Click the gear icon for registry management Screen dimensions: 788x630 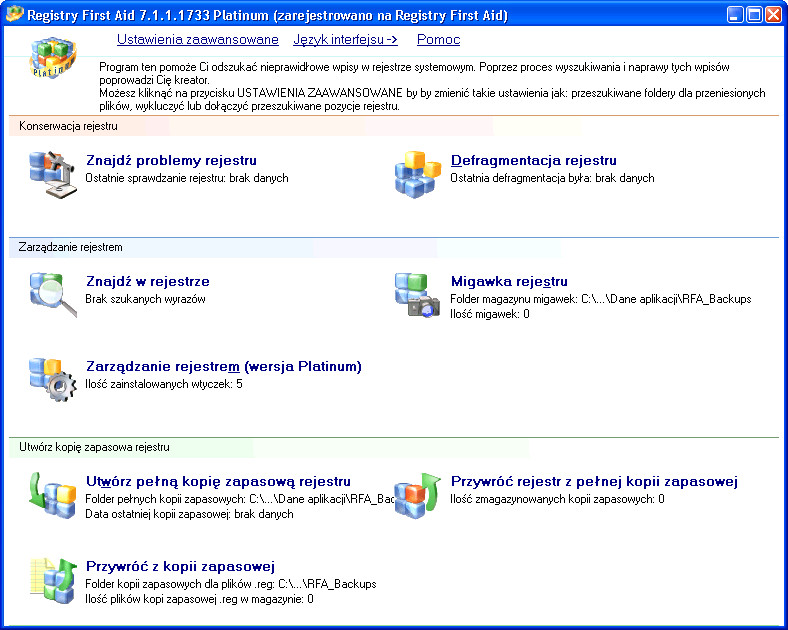point(53,379)
